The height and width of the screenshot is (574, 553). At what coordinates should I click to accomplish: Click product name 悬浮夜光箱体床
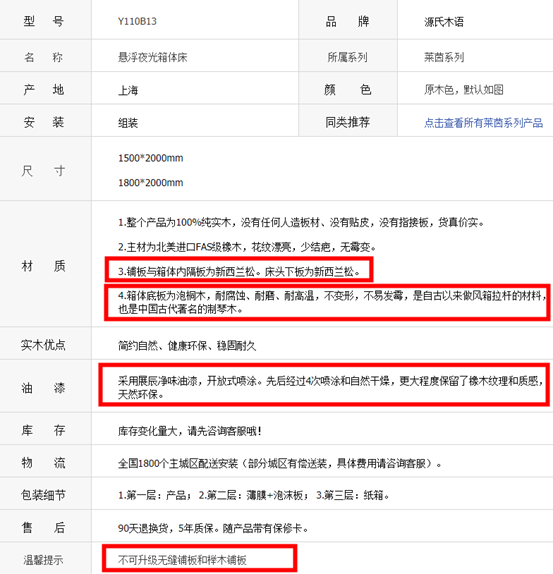click(152, 57)
